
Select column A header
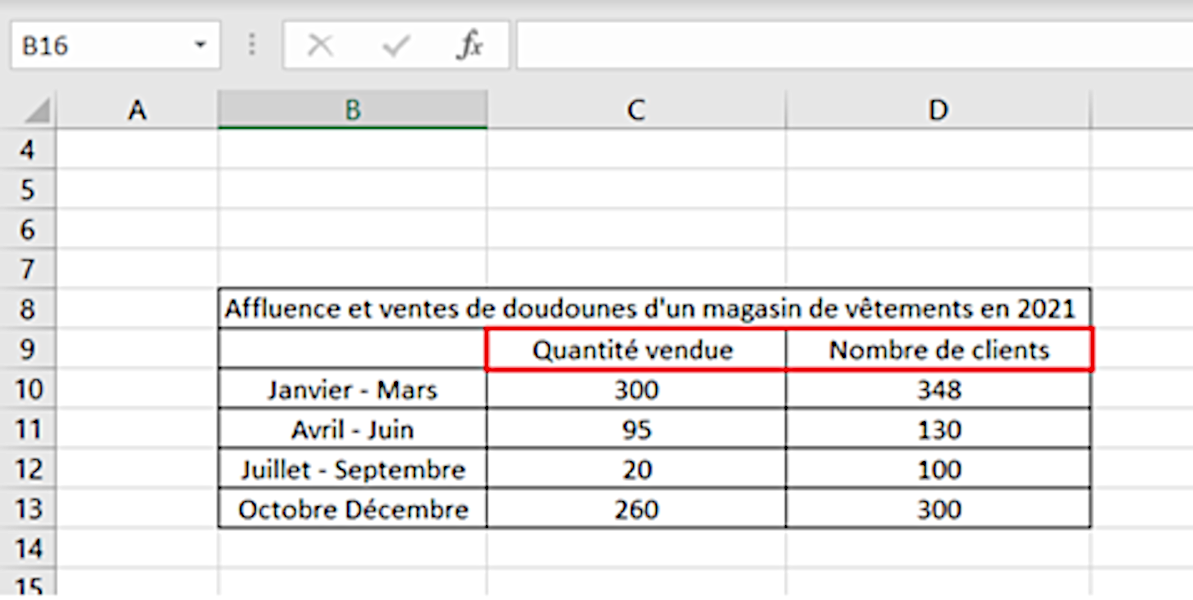pos(138,110)
